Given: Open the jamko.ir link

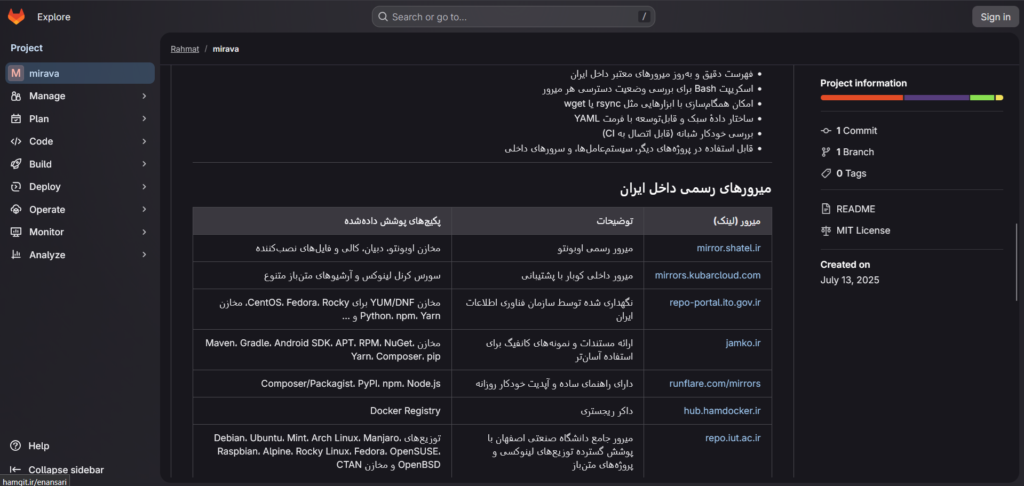Looking at the screenshot, I should pos(743,343).
